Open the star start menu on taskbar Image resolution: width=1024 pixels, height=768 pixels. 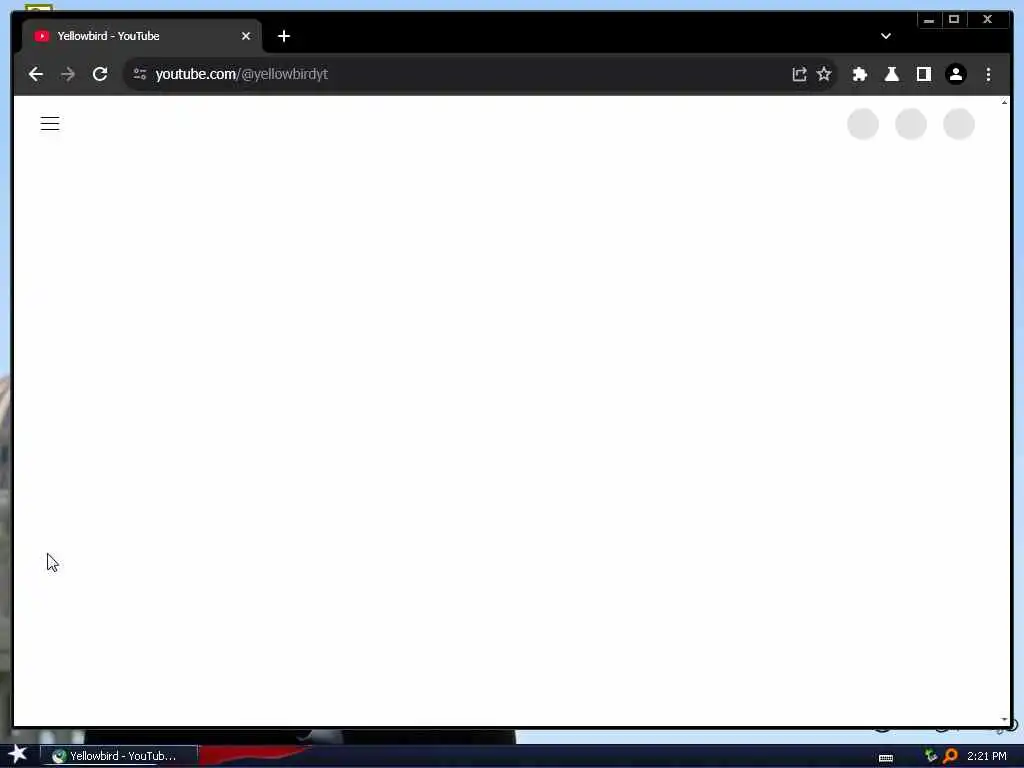pos(18,754)
